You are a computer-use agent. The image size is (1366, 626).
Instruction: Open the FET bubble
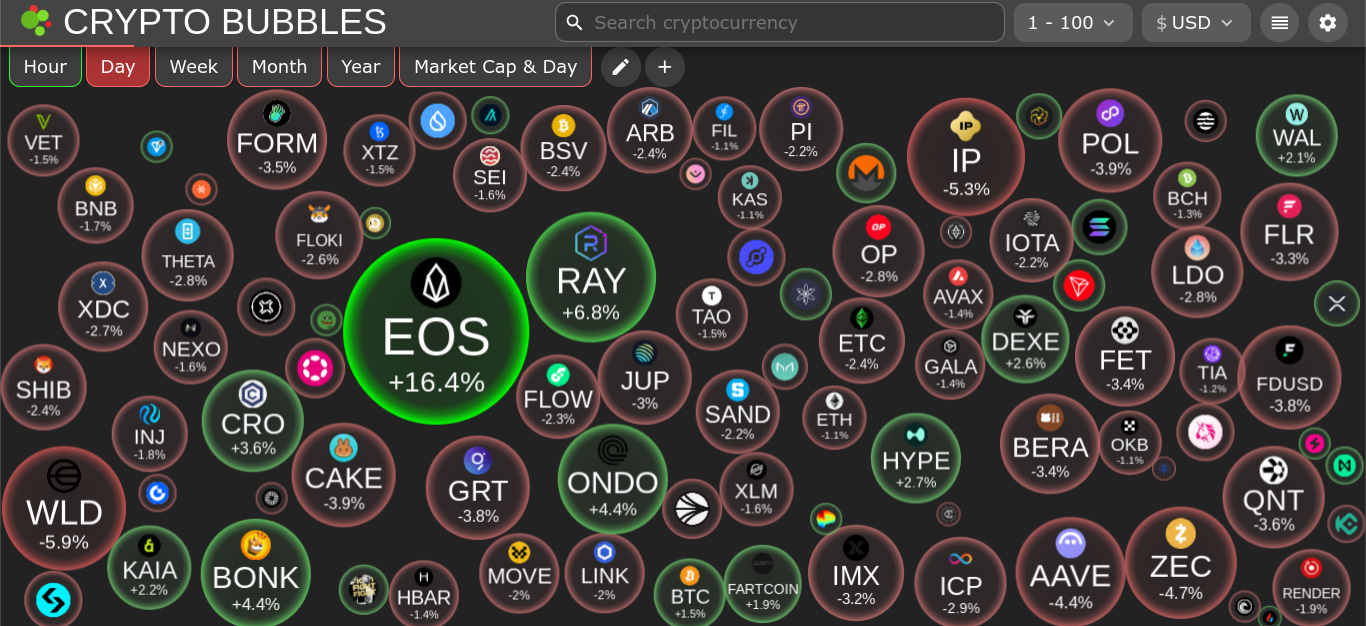(1125, 356)
